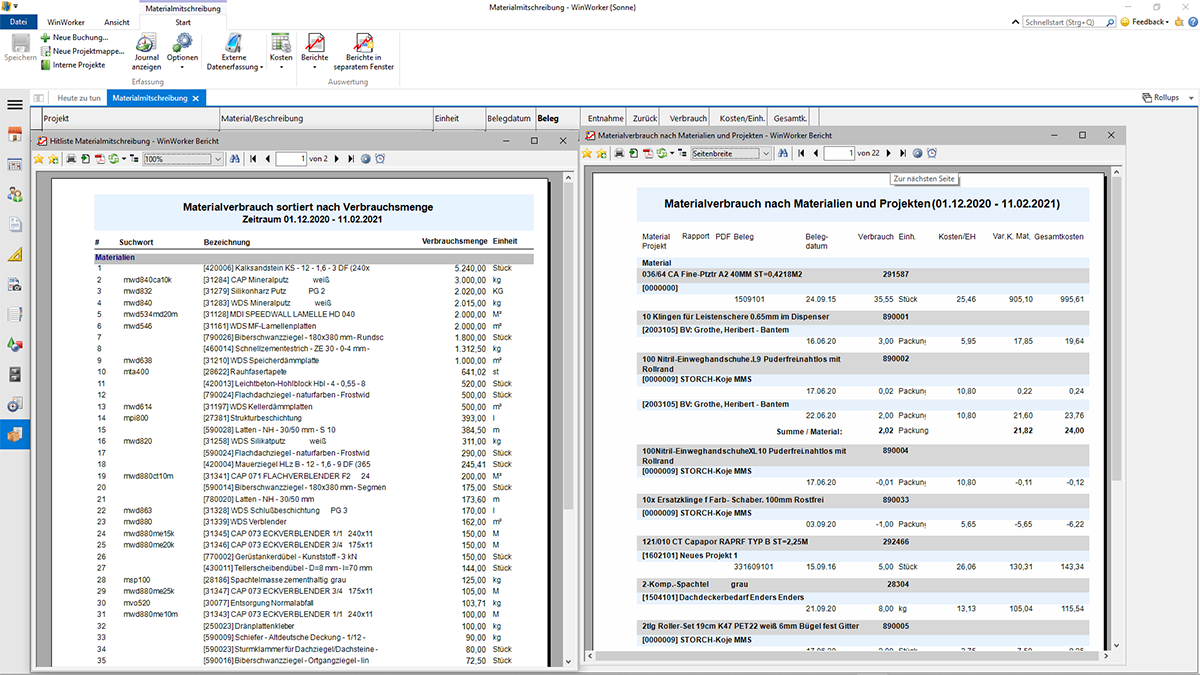Viewport: 1200px width, 675px height.
Task: Open the Heute zu tun tab
Action: [79, 98]
